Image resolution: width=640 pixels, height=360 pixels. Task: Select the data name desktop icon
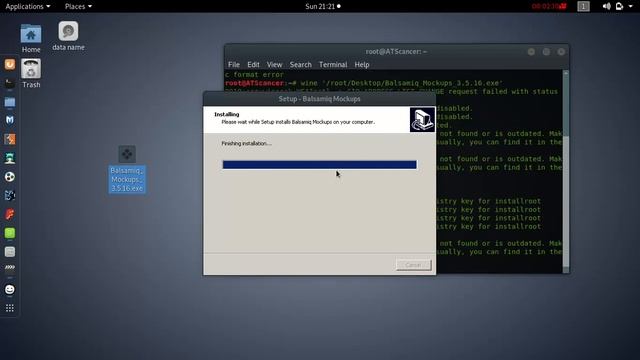click(68, 36)
